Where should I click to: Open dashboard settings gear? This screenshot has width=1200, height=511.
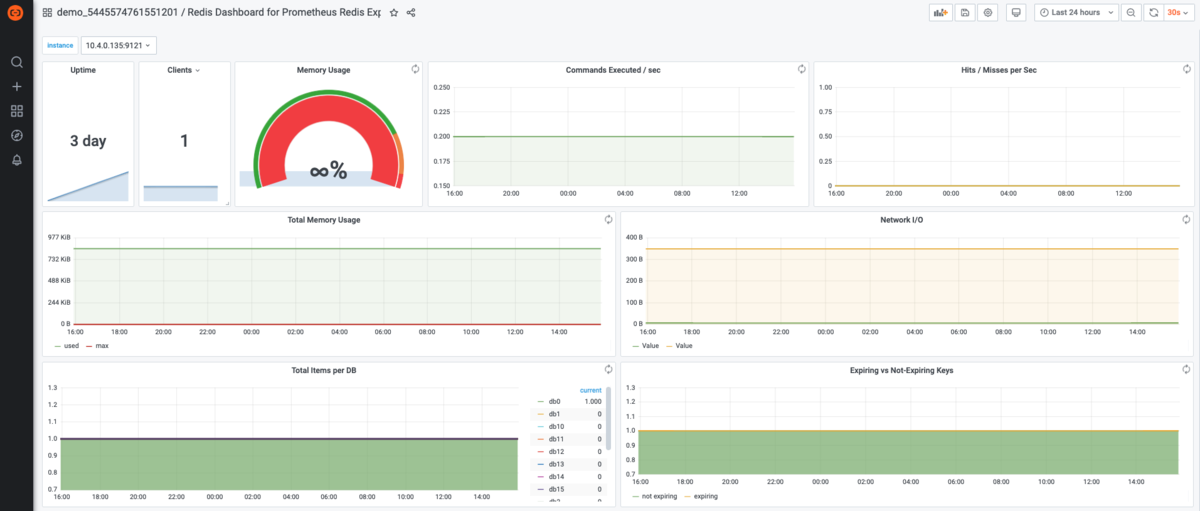coord(988,13)
